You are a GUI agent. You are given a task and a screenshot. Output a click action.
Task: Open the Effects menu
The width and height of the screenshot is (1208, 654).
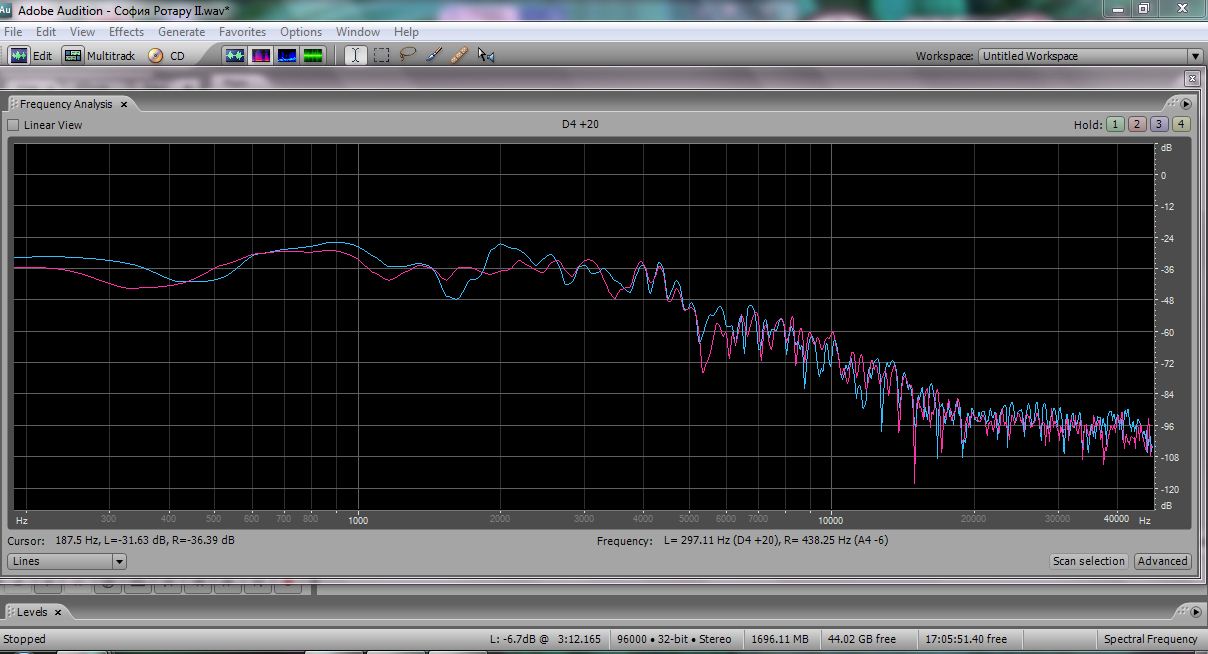coord(126,32)
